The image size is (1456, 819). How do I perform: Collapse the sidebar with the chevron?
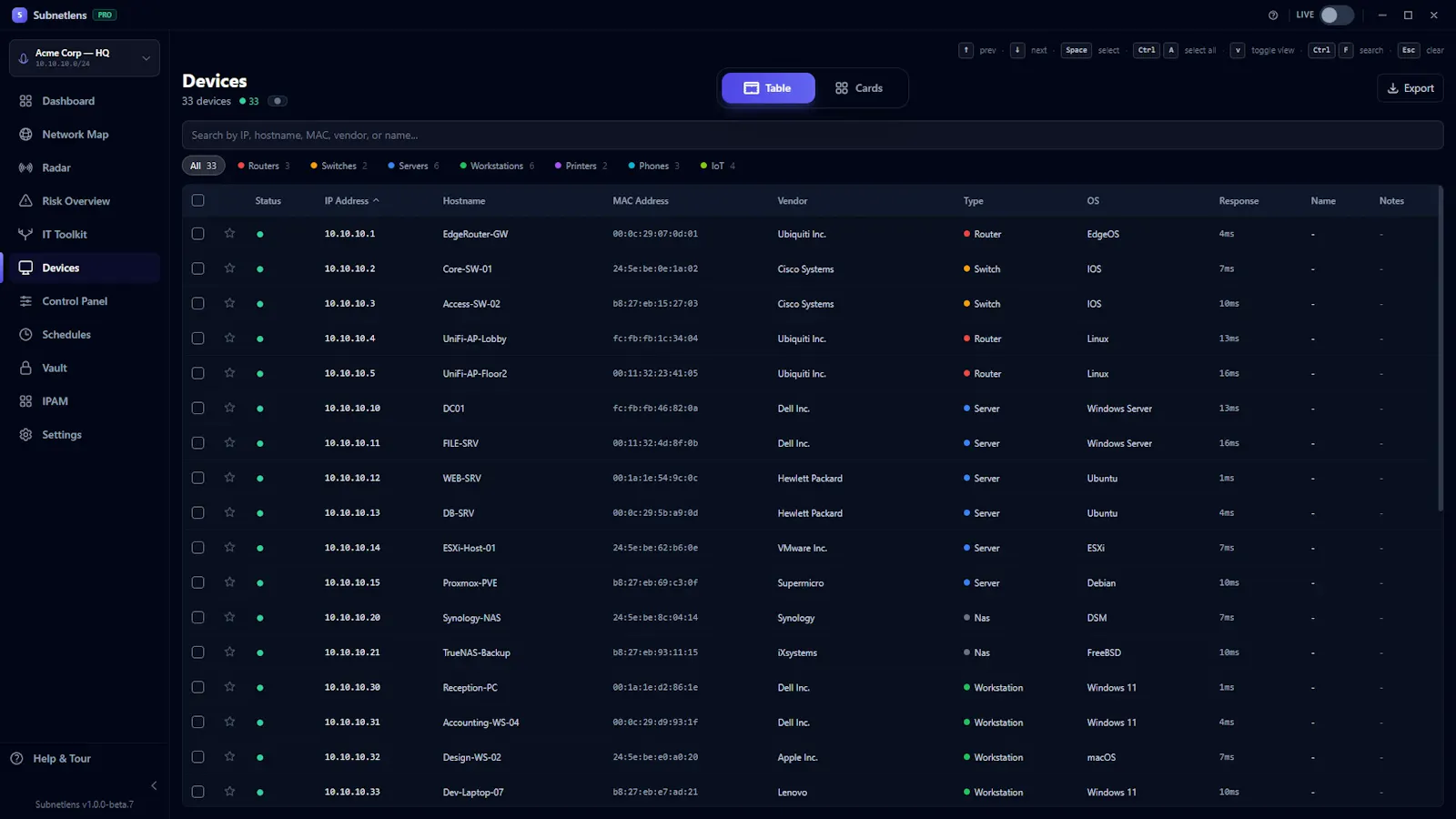click(x=154, y=785)
